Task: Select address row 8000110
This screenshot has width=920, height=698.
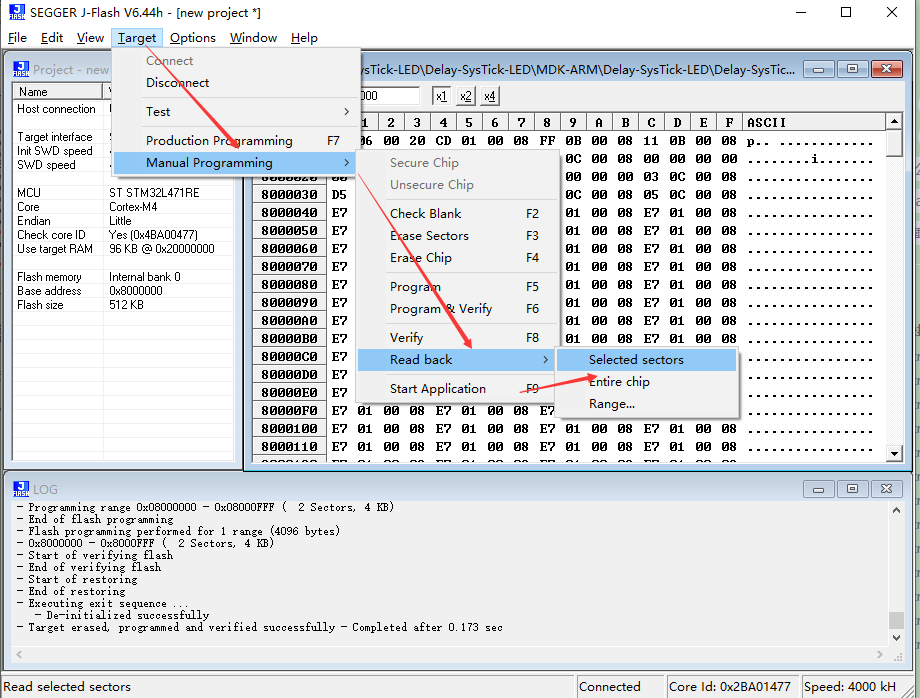Action: tap(289, 446)
